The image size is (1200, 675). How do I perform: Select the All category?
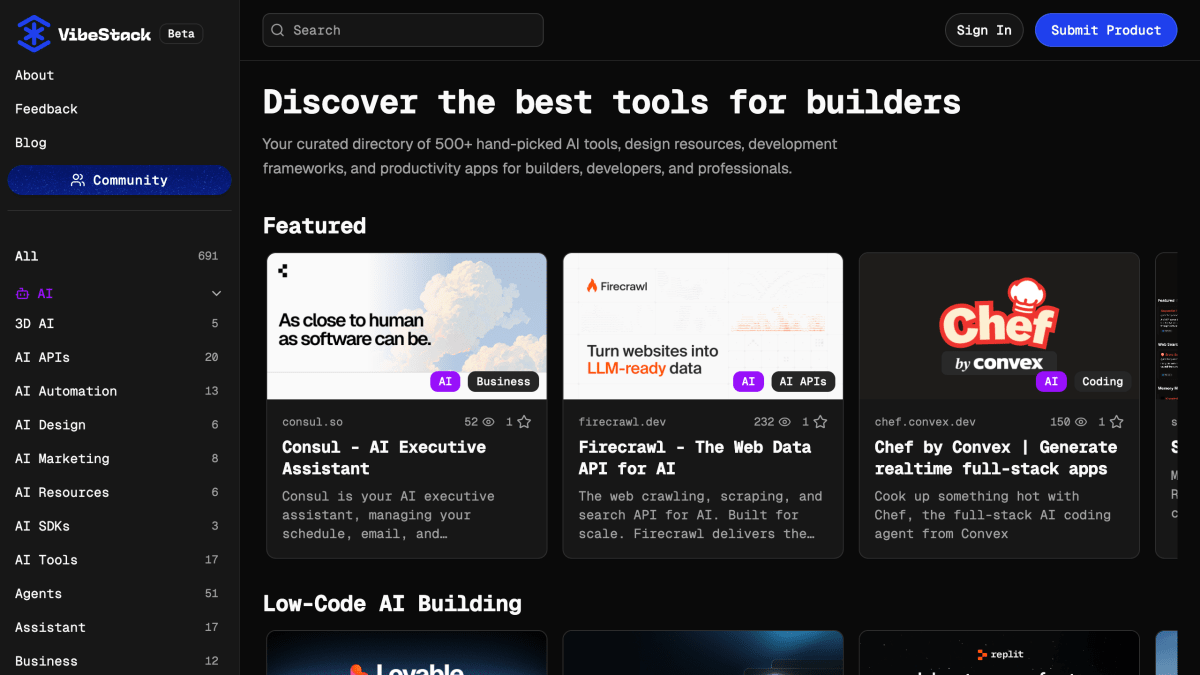[116, 256]
